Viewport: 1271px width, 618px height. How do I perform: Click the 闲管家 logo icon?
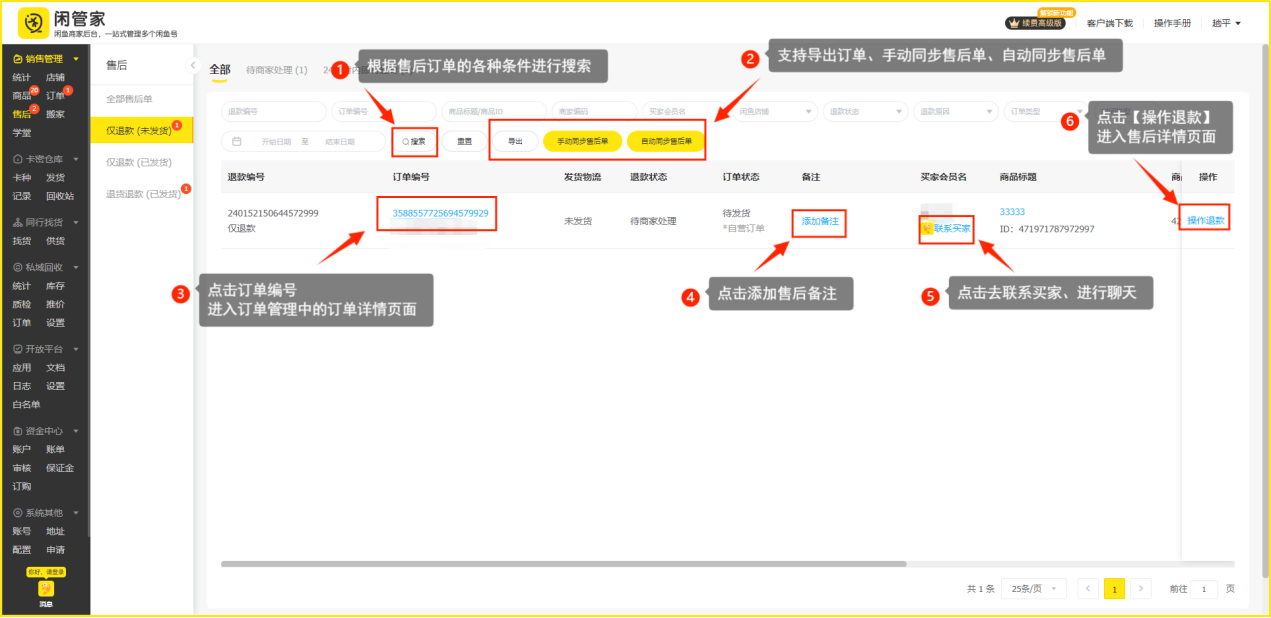[34, 22]
